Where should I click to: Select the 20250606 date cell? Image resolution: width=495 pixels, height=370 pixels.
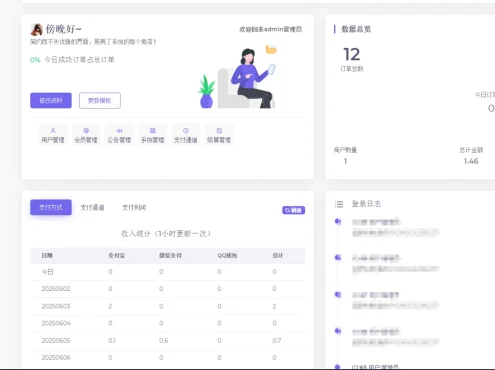tap(56, 357)
